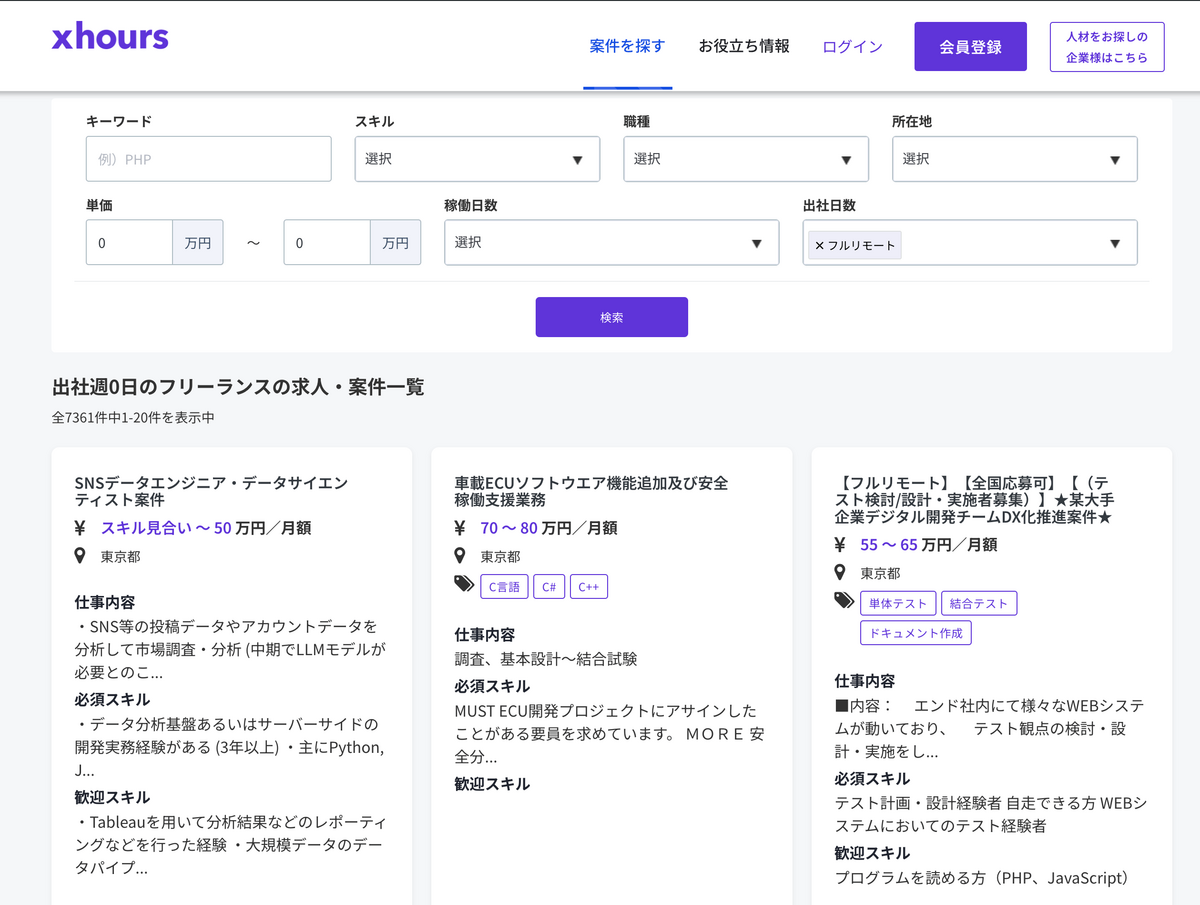Click yen icon on SNSデータエンジニア card
Screen dimensions: 1200x905
80,528
